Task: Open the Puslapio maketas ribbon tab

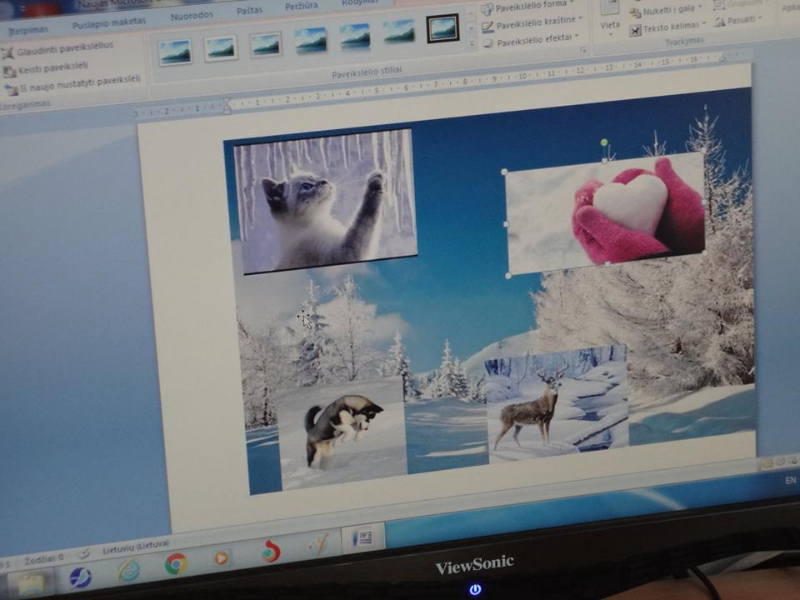Action: [109, 23]
